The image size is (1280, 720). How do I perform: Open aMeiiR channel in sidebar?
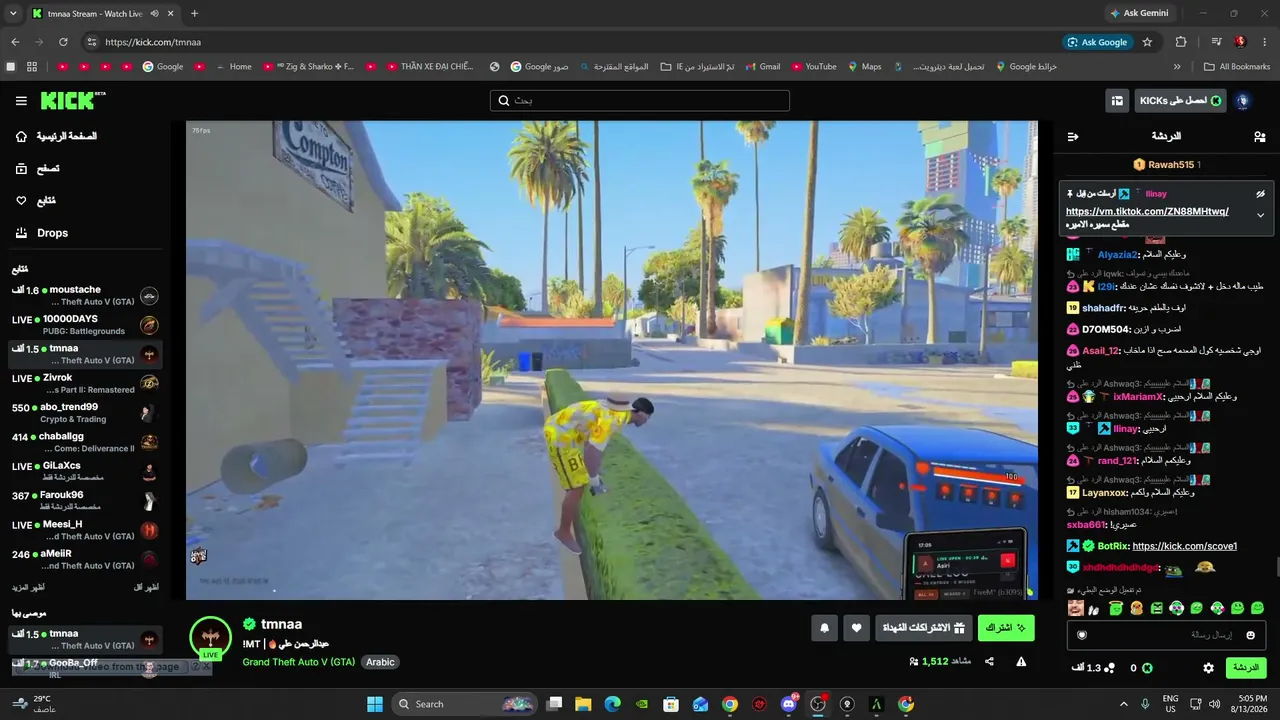pos(85,560)
